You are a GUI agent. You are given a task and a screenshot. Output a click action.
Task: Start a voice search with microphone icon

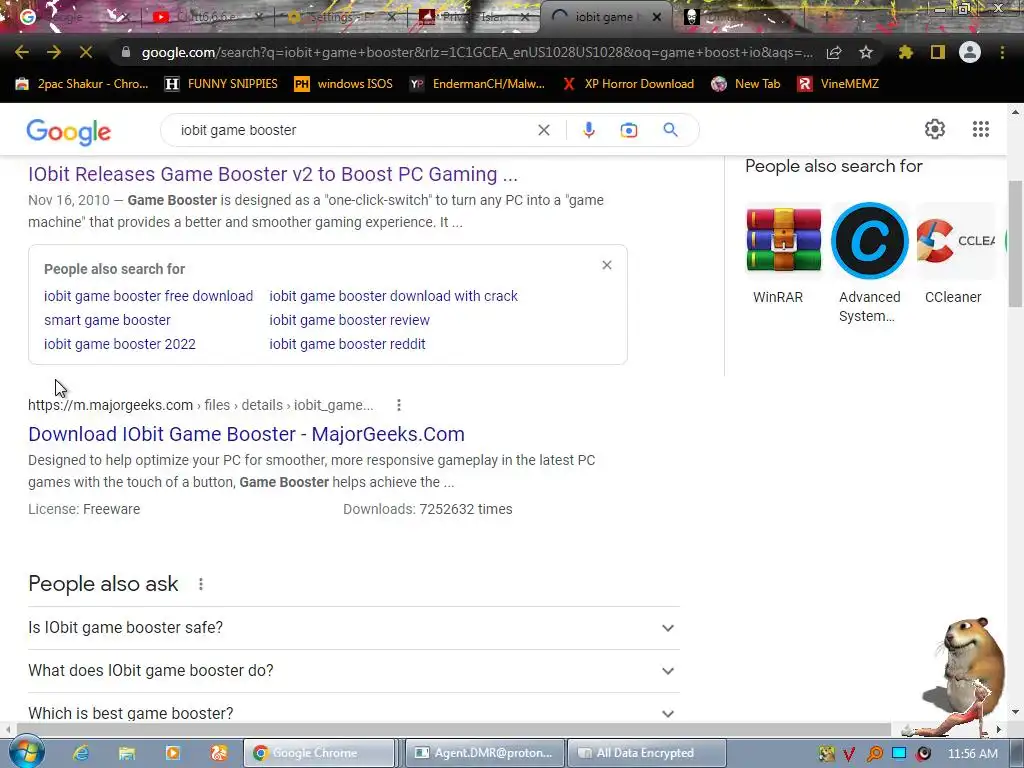588,130
